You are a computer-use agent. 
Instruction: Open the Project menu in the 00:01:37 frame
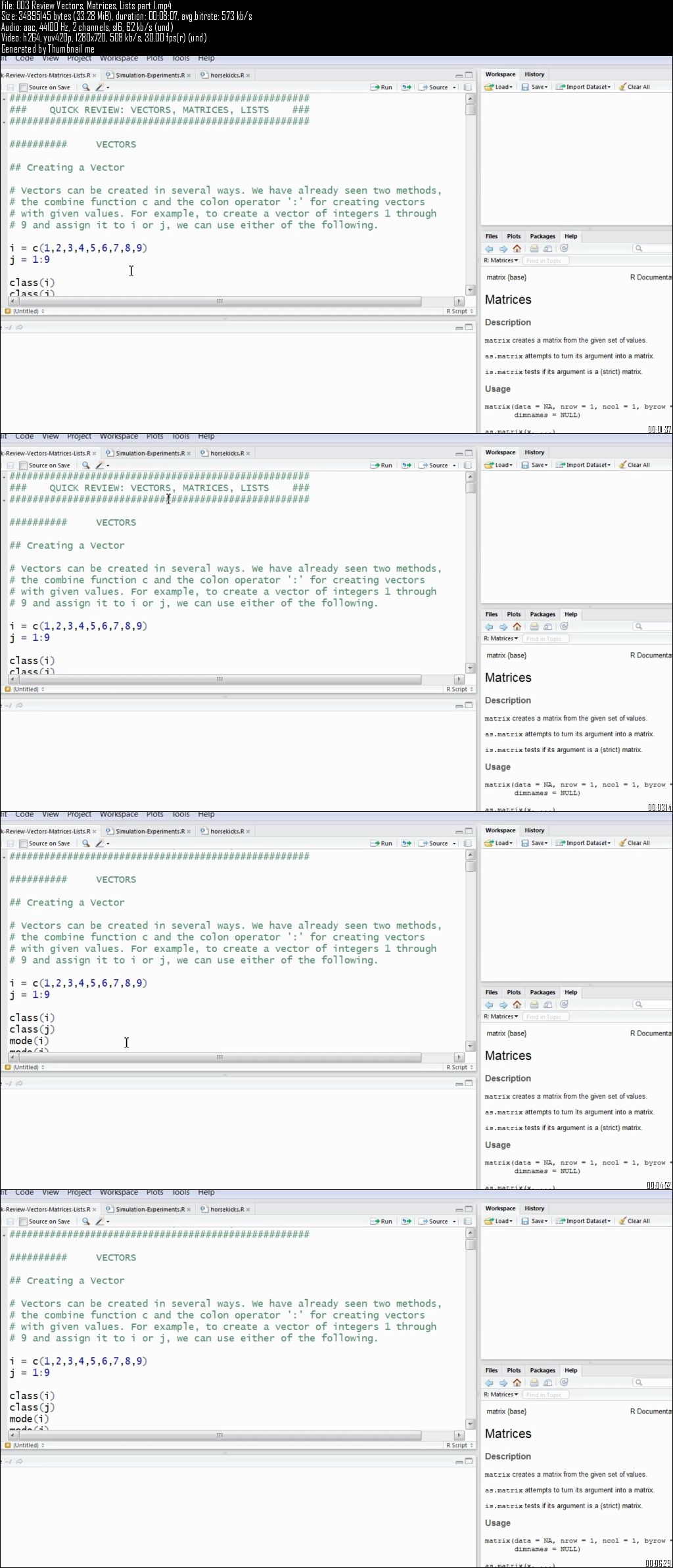coord(80,59)
